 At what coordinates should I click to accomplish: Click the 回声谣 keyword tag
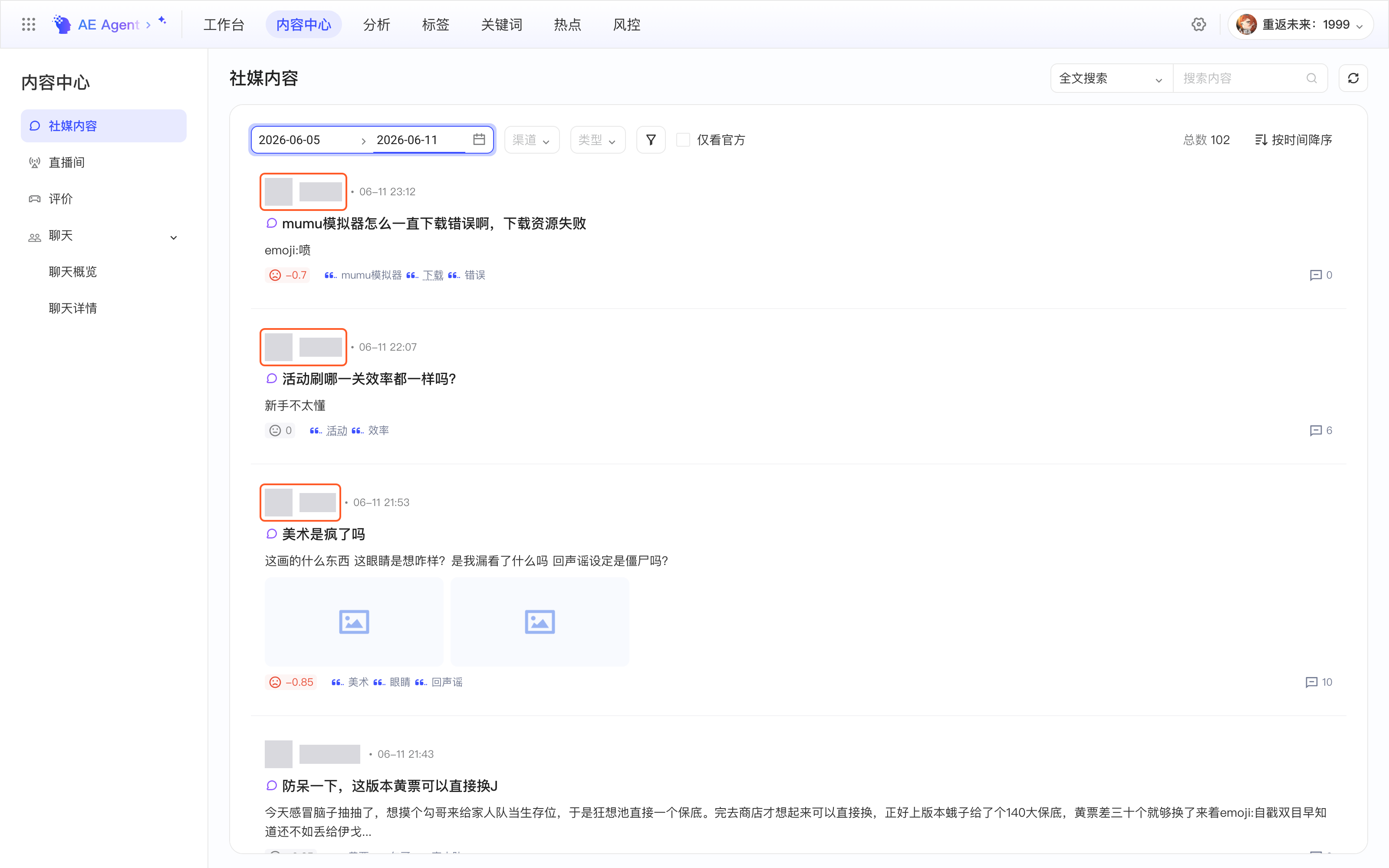447,682
